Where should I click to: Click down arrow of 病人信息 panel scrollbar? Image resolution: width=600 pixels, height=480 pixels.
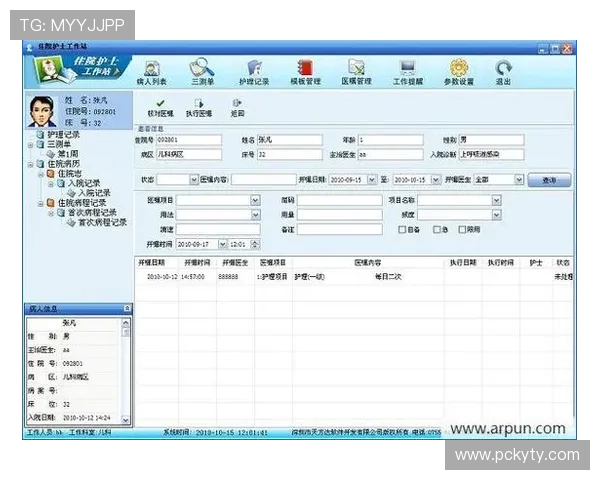click(x=126, y=420)
